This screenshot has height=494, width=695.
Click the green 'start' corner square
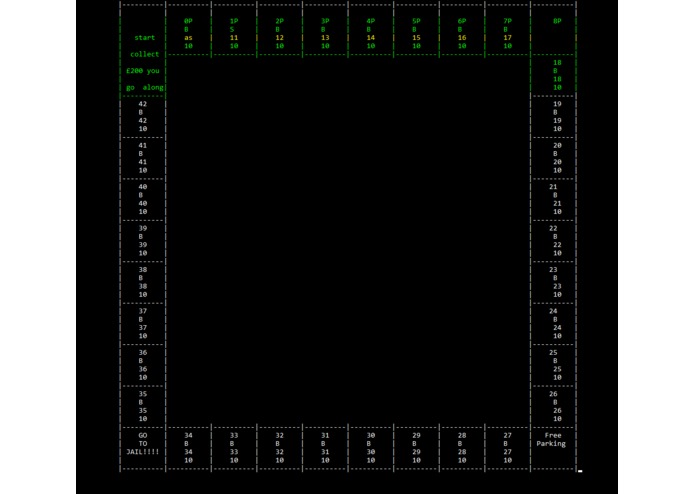point(143,50)
